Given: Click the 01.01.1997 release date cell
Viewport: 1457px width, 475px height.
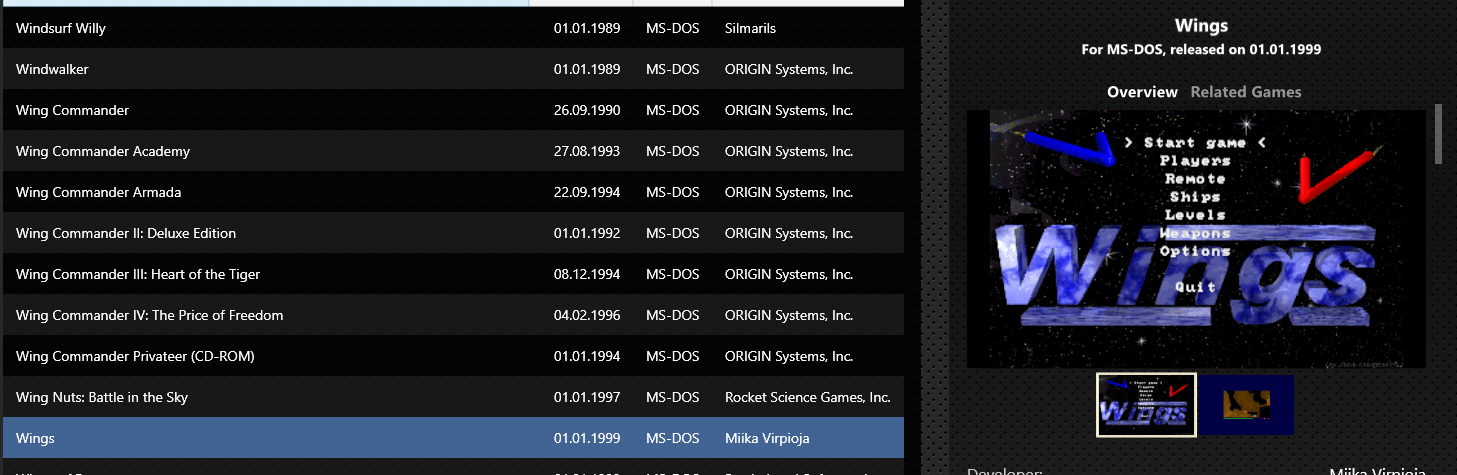Looking at the screenshot, I should (587, 397).
